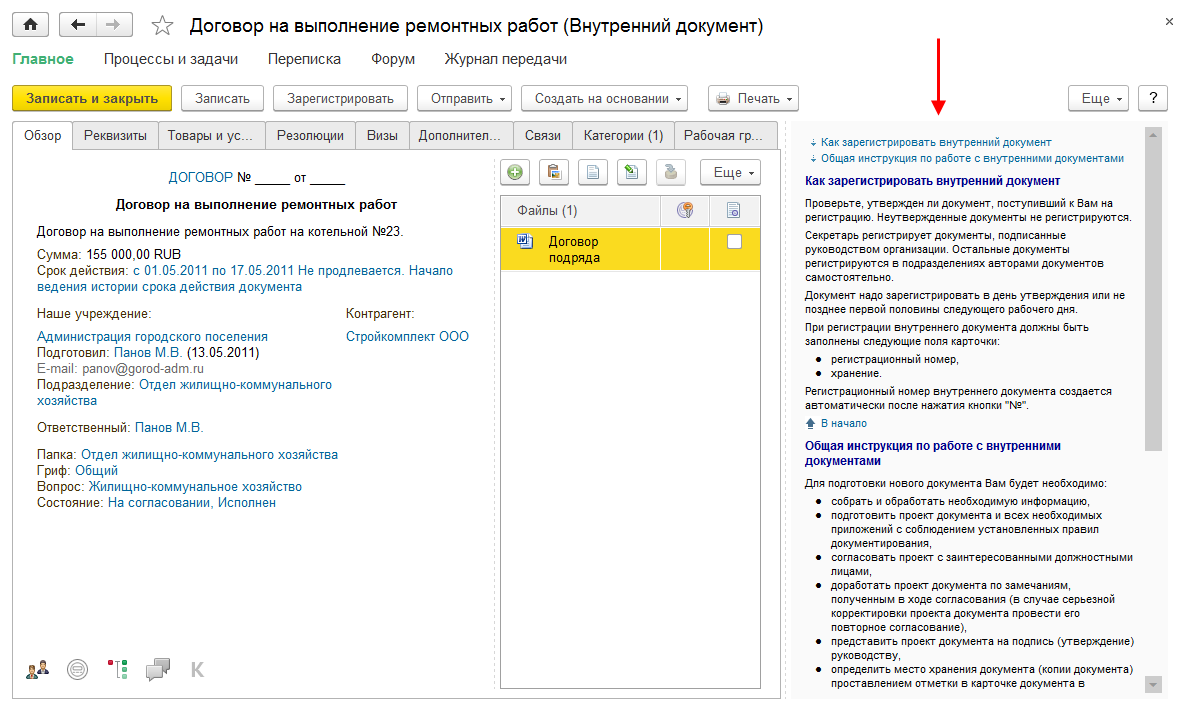Tick checkbox in Договор подряда row
Image resolution: width=1187 pixels, height=711 pixels.
click(x=734, y=242)
